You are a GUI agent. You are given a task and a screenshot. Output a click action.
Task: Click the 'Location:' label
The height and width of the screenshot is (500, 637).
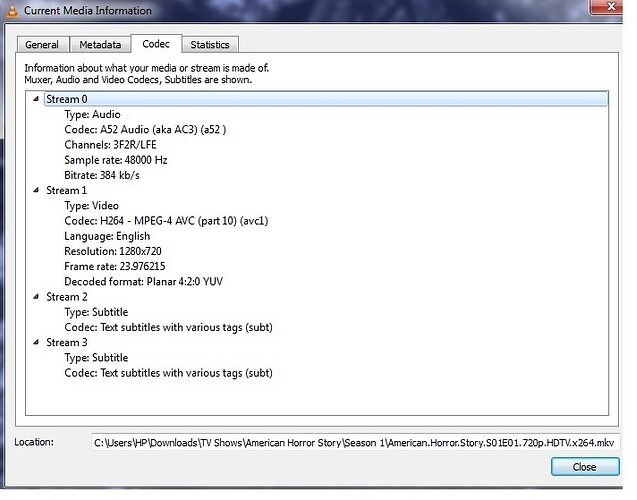34,442
